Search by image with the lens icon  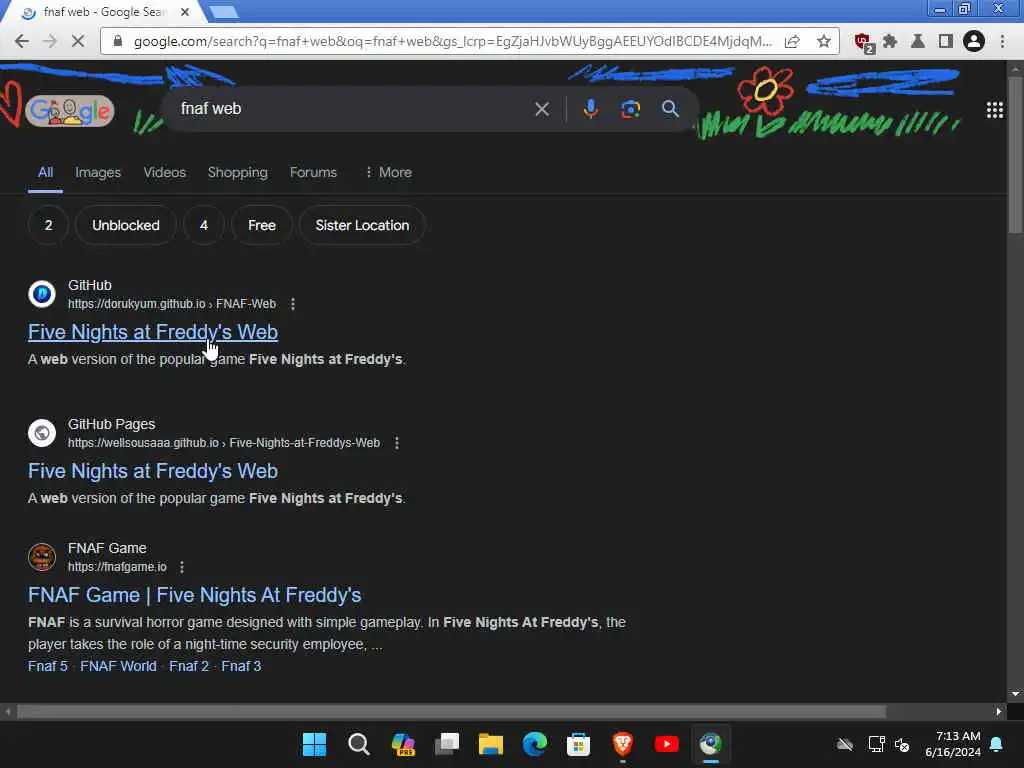[x=630, y=109]
